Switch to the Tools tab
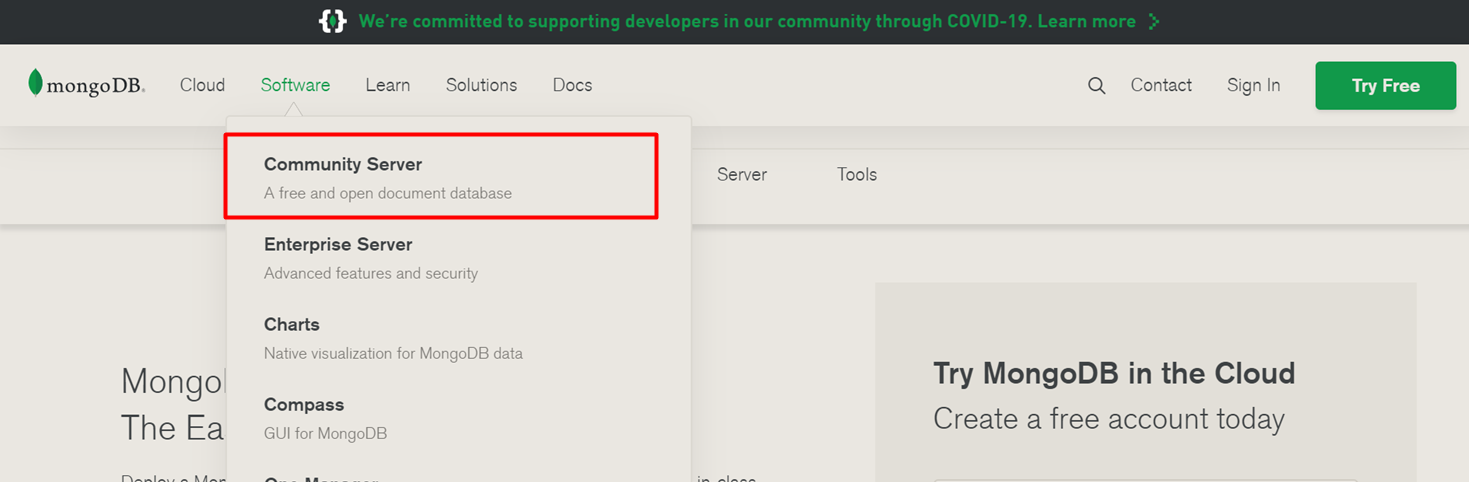 (x=857, y=174)
